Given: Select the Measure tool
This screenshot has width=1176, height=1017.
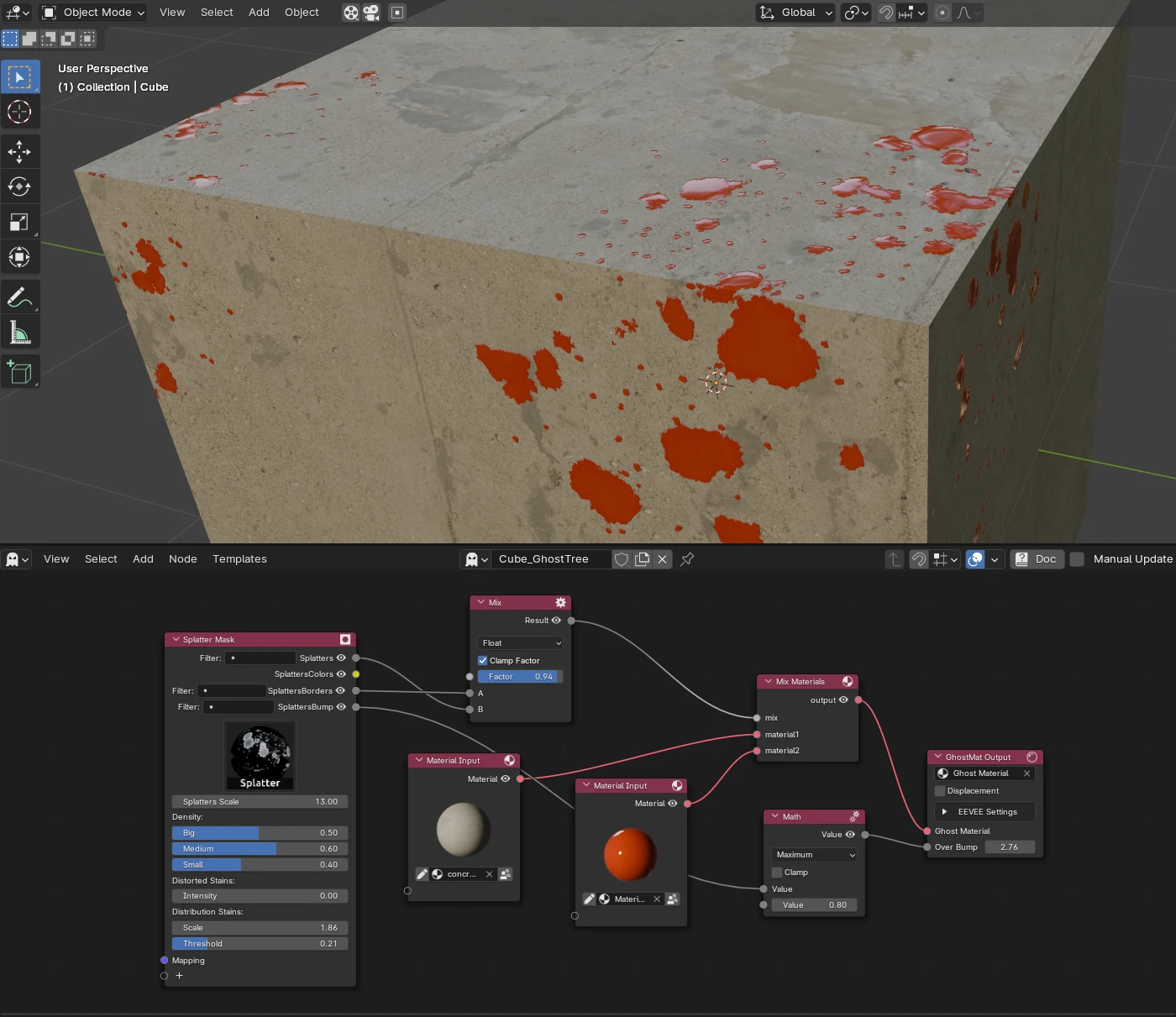Looking at the screenshot, I should coord(19,333).
